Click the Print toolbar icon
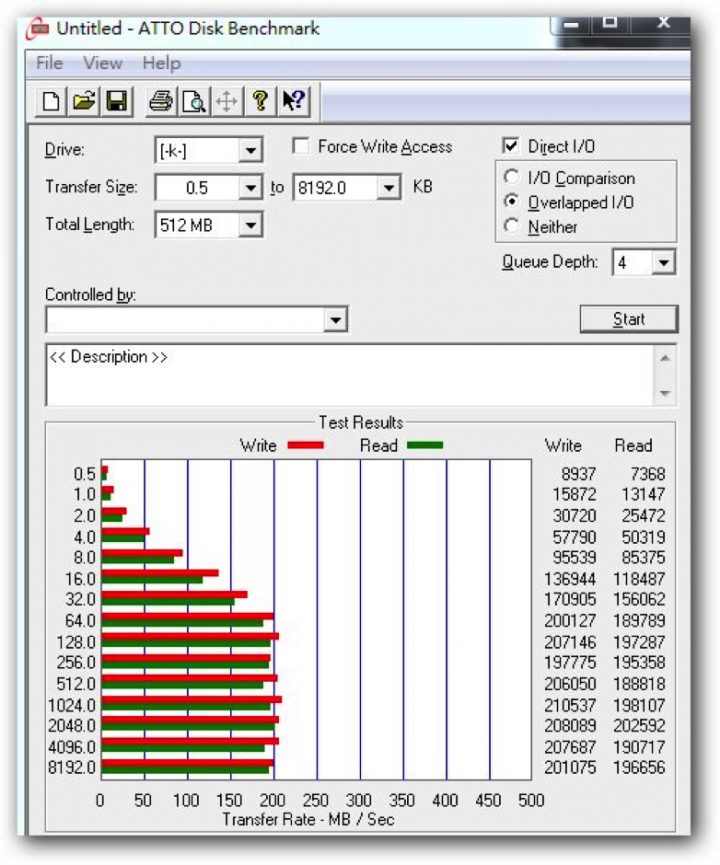Screen dimensions: 720x865 [161, 102]
